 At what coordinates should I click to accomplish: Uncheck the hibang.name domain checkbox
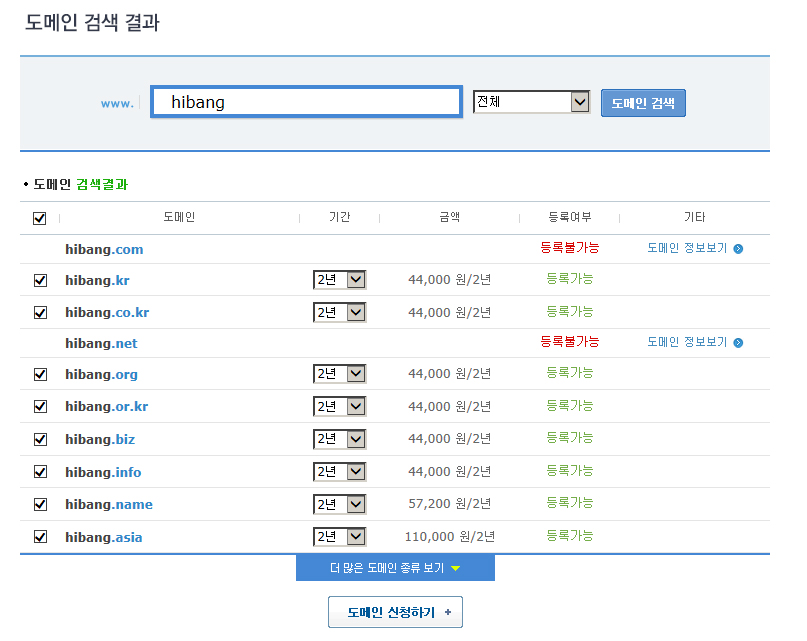(40, 504)
